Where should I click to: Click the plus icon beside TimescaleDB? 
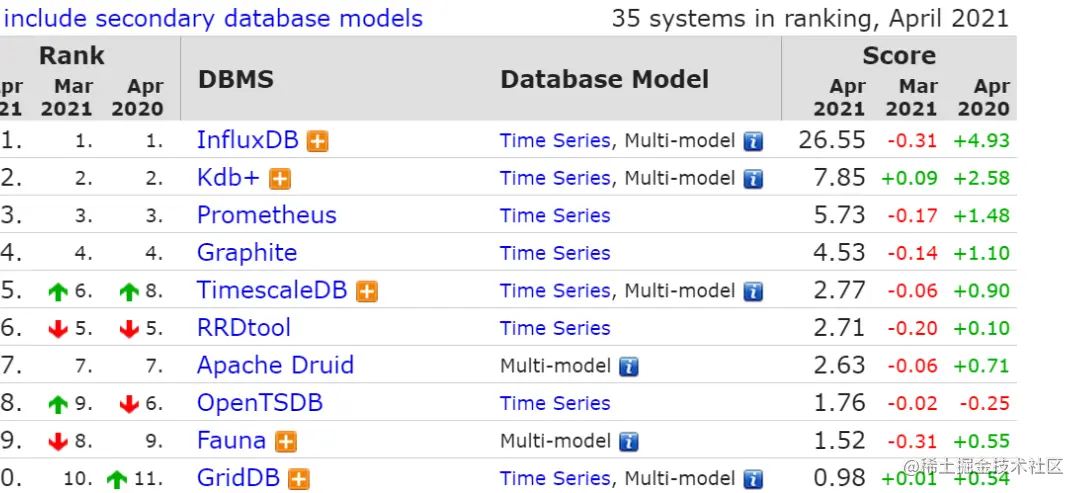pyautogui.click(x=367, y=291)
